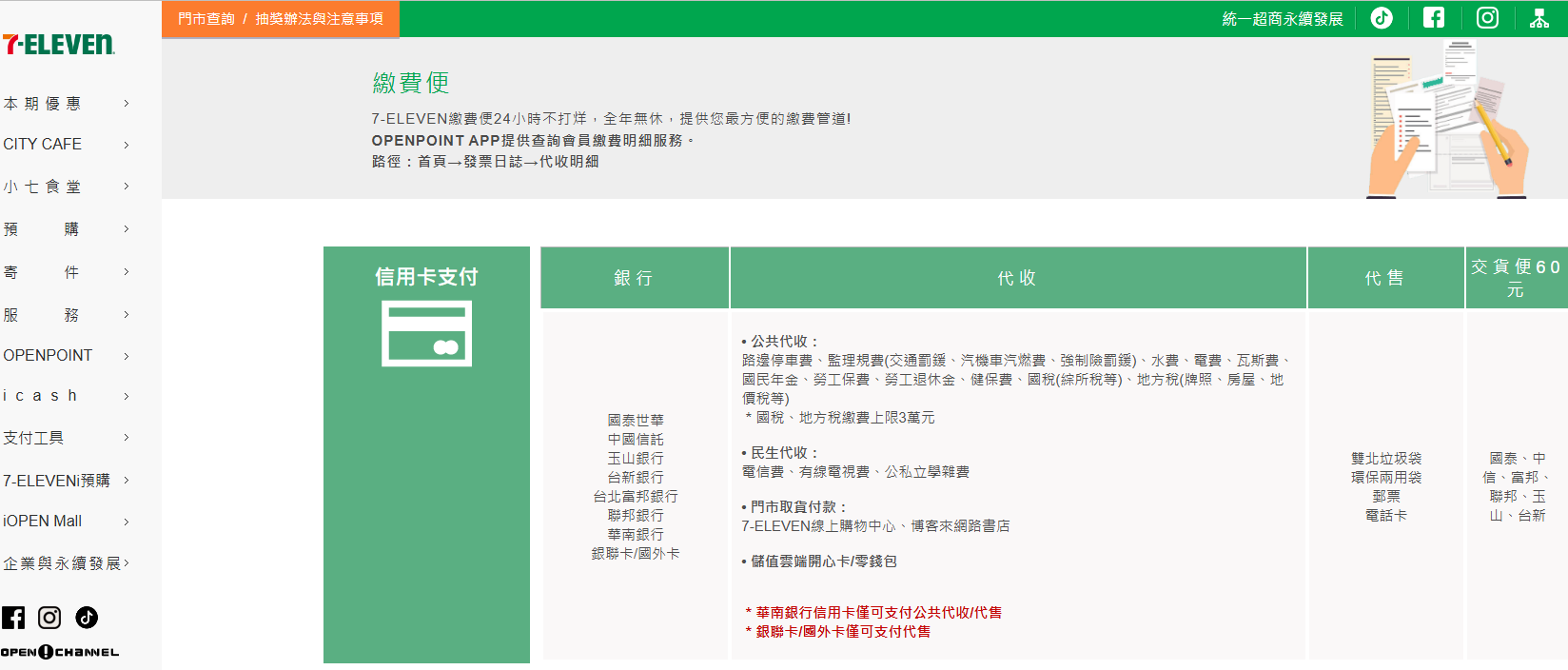This screenshot has height=670, width=1568.
Task: Open TikTok icon in left sidebar footer
Action: tap(87, 618)
